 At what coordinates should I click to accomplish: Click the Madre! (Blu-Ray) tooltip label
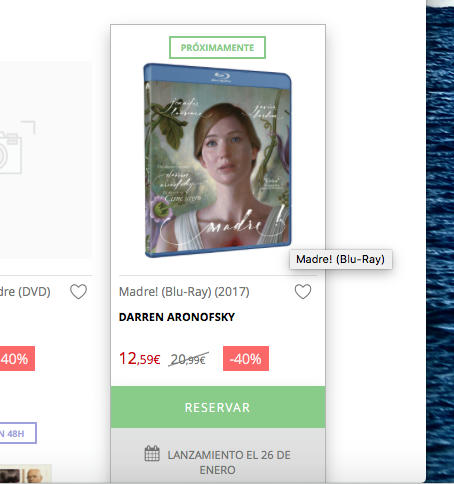[x=341, y=259]
